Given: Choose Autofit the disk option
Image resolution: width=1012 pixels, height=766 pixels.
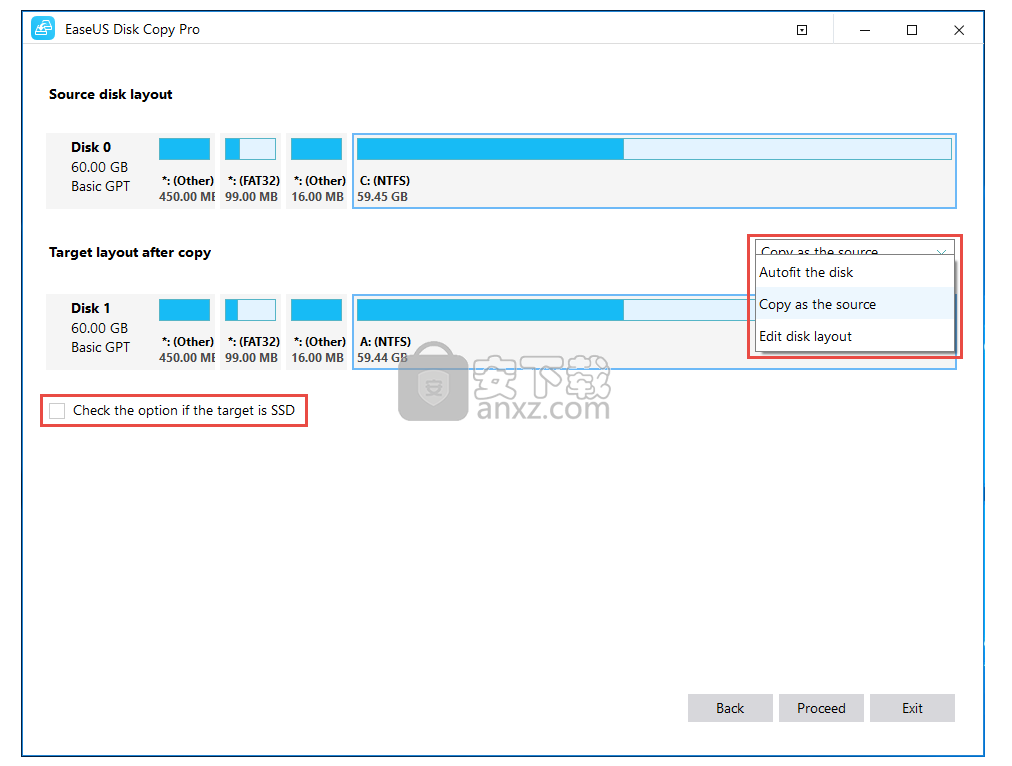Looking at the screenshot, I should (855, 272).
